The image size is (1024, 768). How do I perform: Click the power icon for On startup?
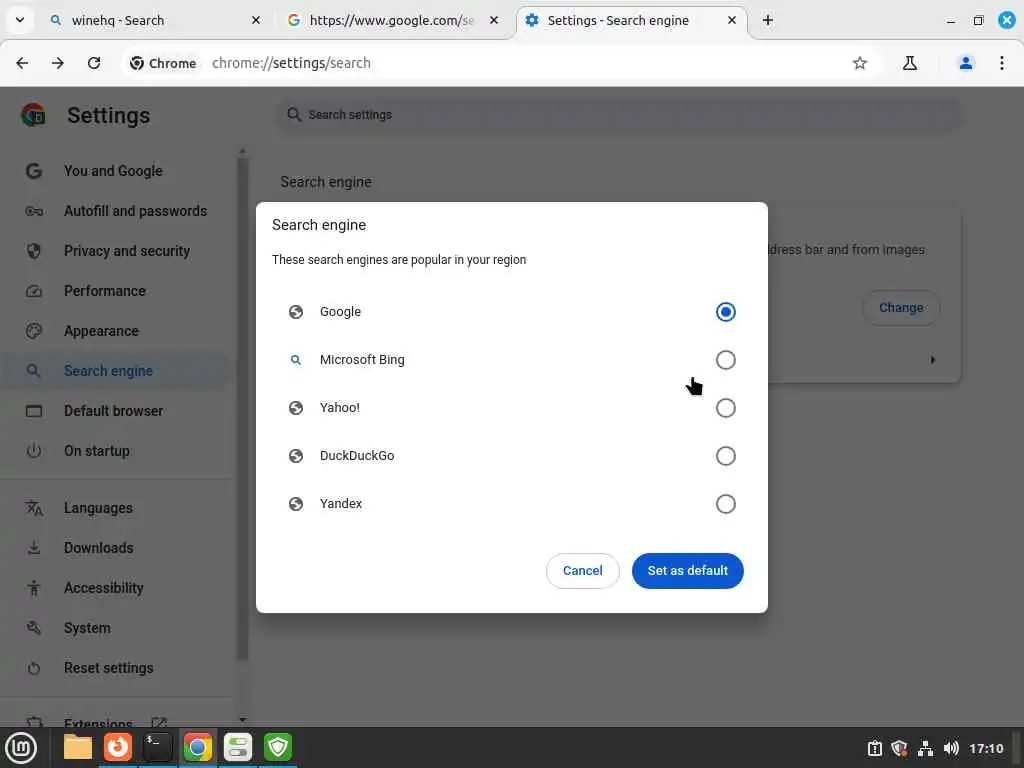point(33,451)
